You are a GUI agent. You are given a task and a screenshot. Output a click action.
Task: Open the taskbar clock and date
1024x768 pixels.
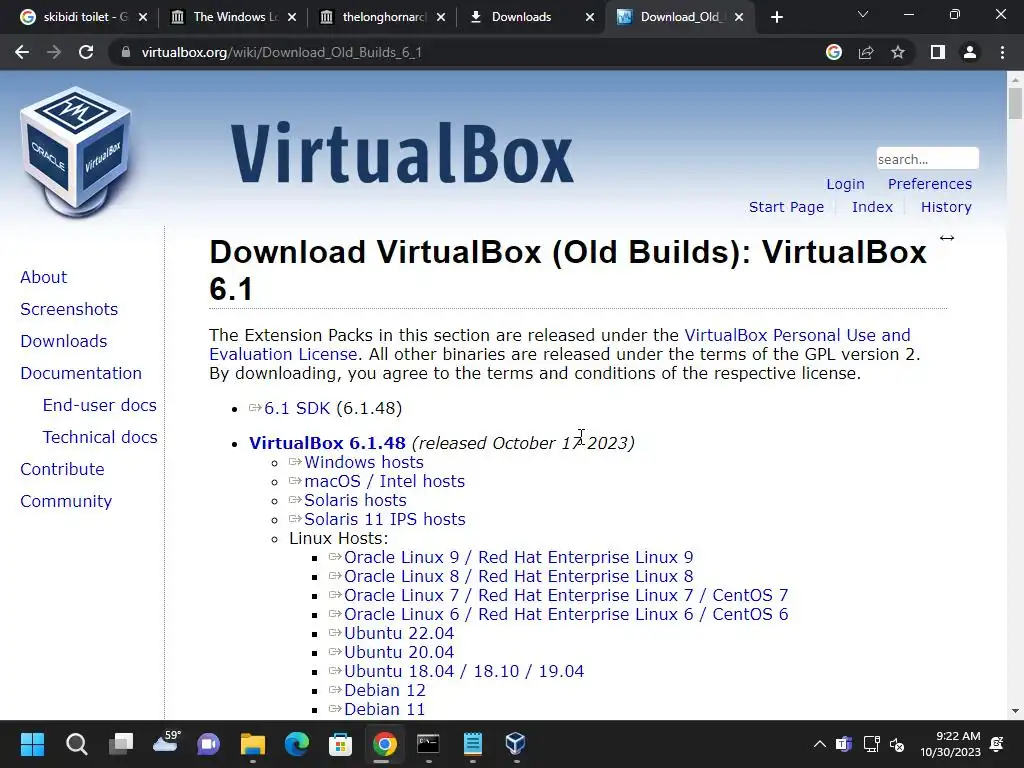click(x=950, y=744)
